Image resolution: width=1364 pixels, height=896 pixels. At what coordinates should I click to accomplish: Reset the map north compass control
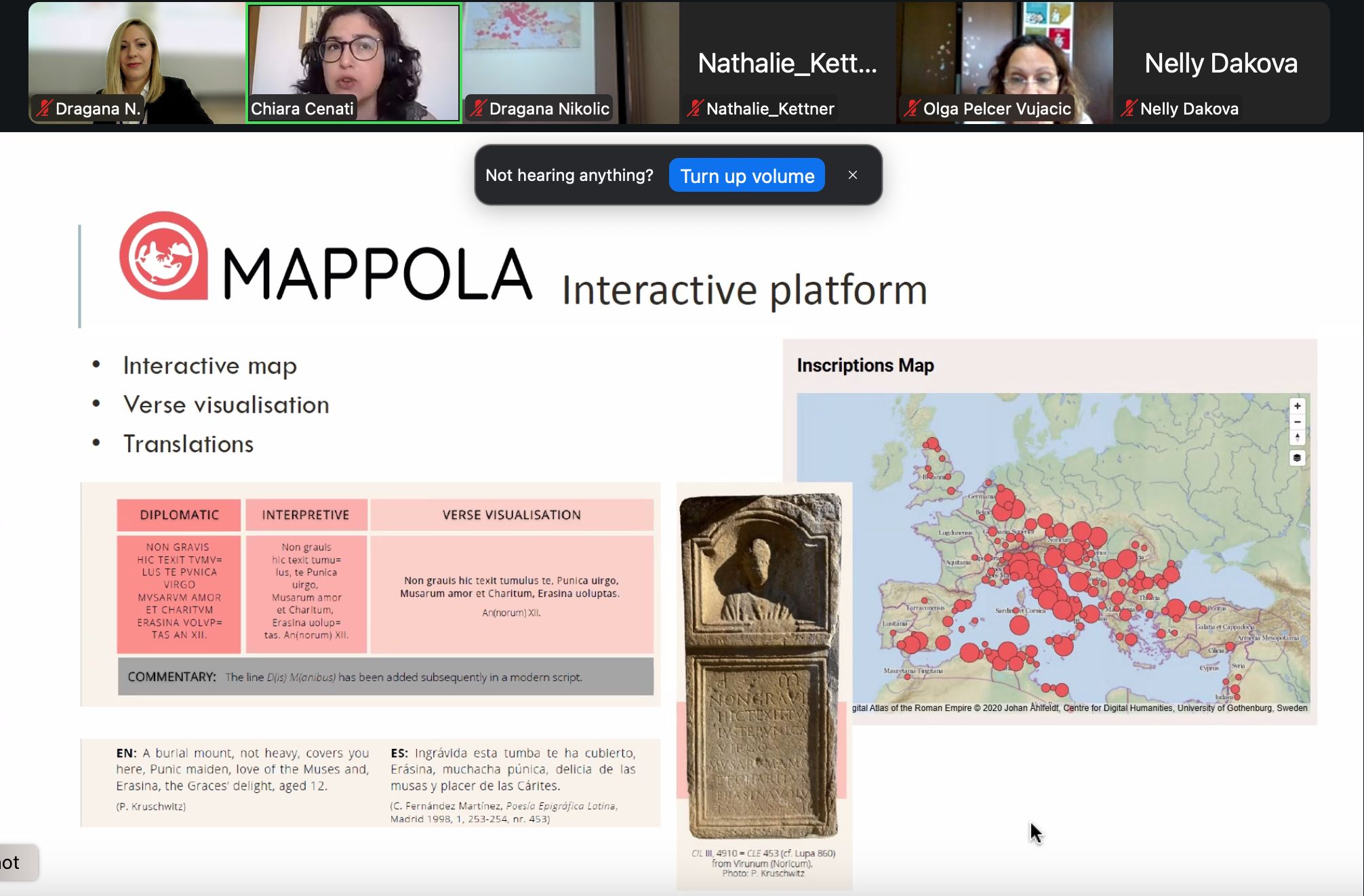[1297, 437]
